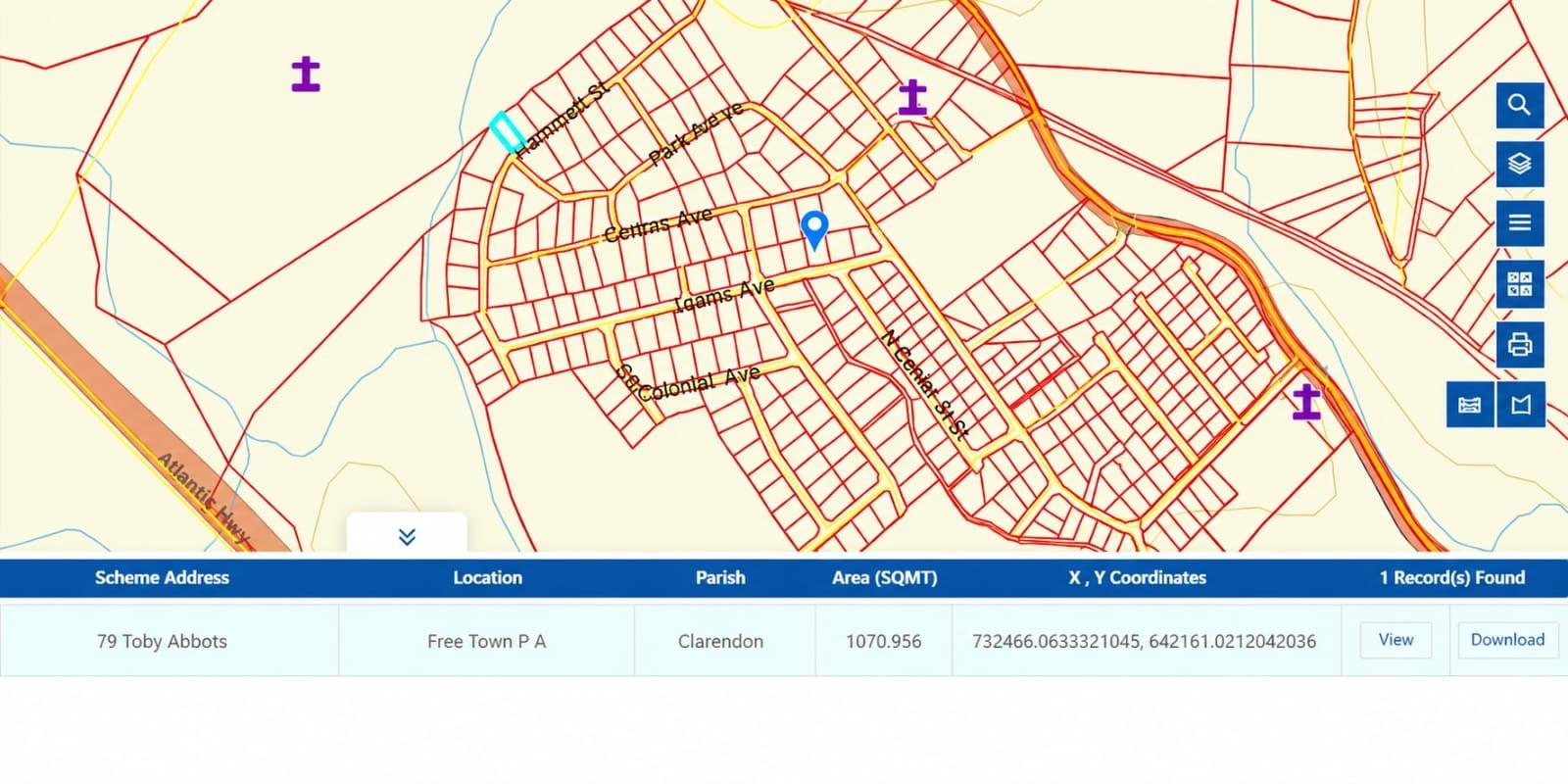The height and width of the screenshot is (784, 1568).
Task: Click the Area (SQMT) column header
Action: 884,577
